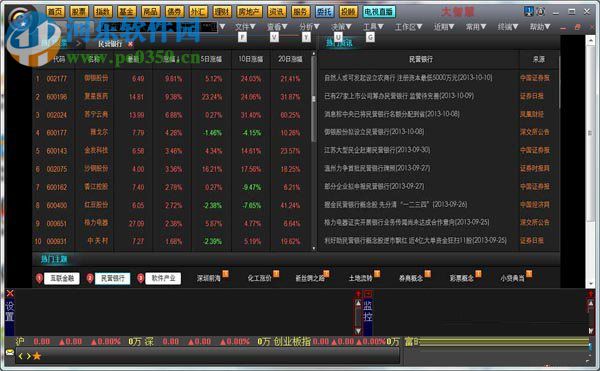
Task: Open the 化工涨价 topic link
Action: click(259, 278)
